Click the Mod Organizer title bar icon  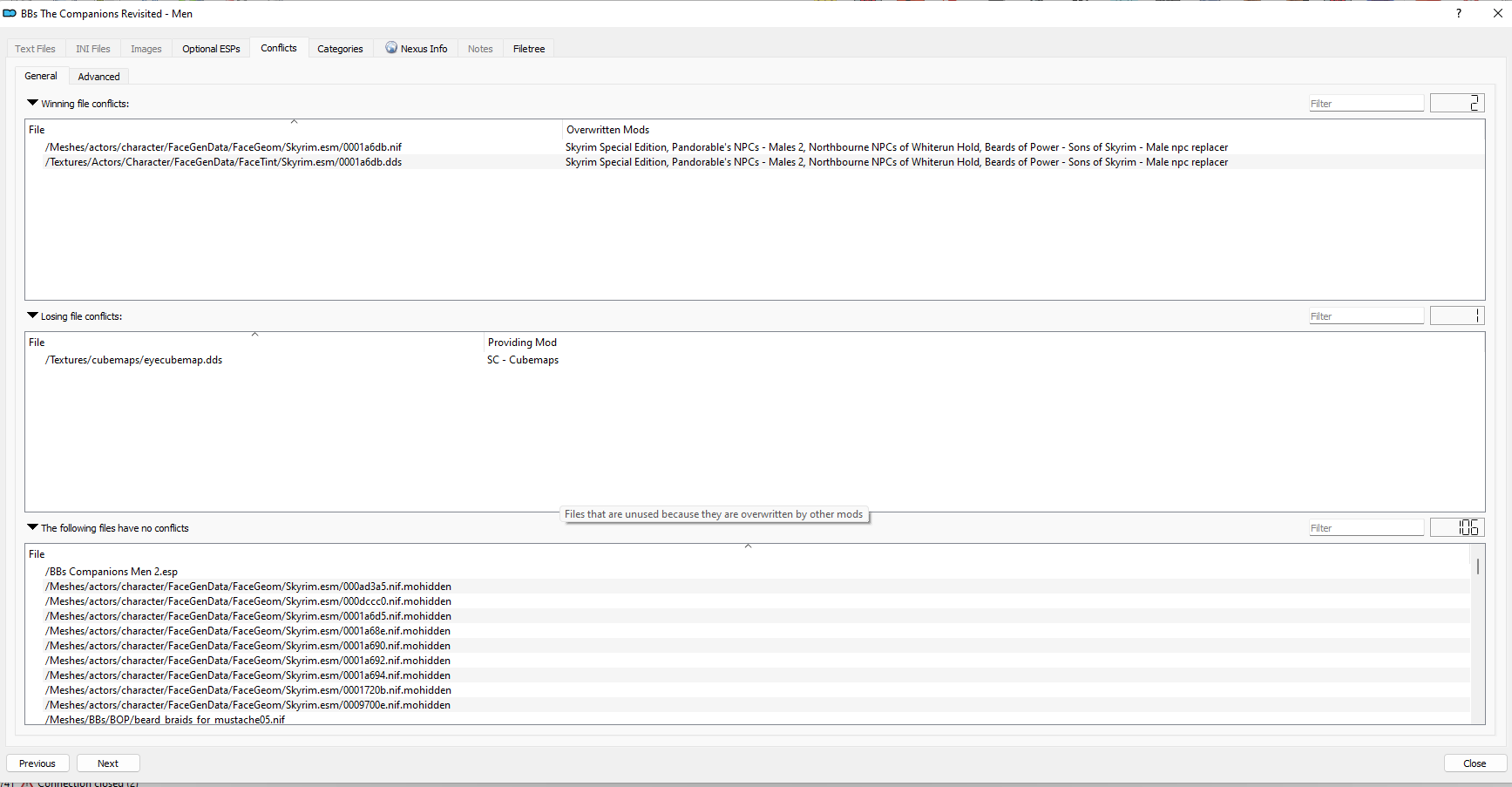pyautogui.click(x=10, y=13)
